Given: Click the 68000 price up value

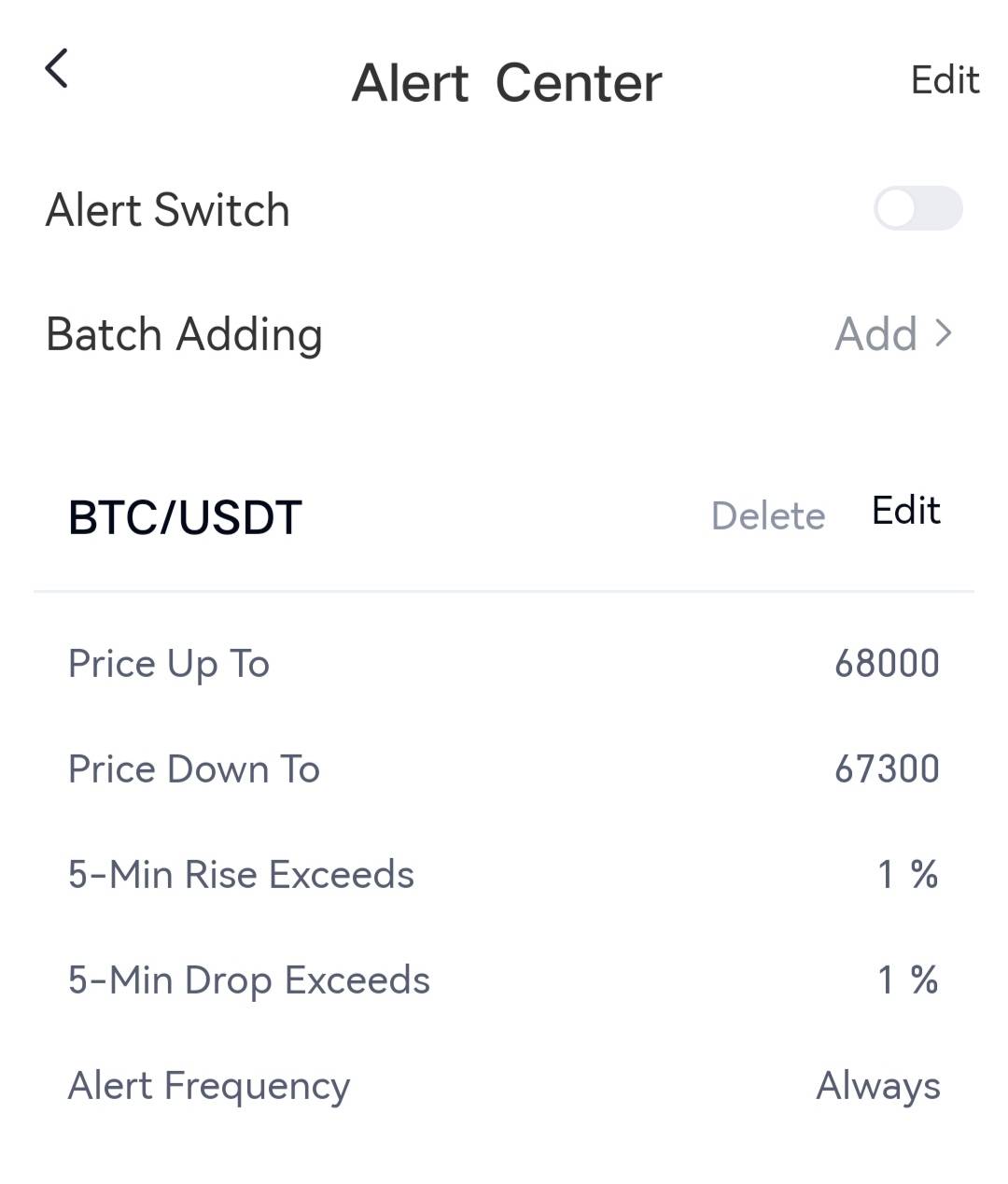Looking at the screenshot, I should coord(887,664).
